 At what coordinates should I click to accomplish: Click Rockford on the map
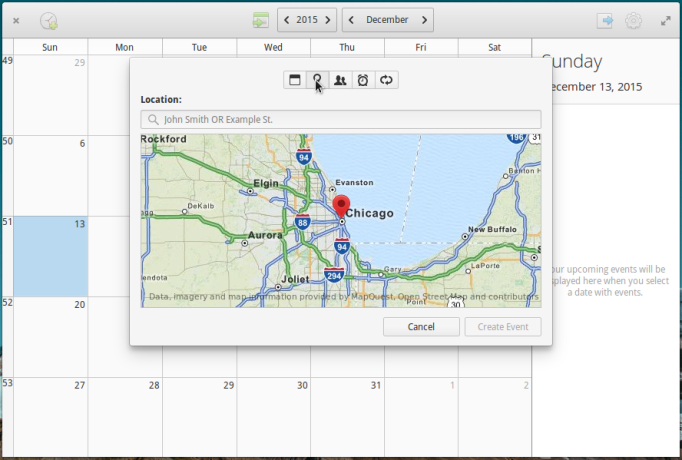click(x=164, y=139)
